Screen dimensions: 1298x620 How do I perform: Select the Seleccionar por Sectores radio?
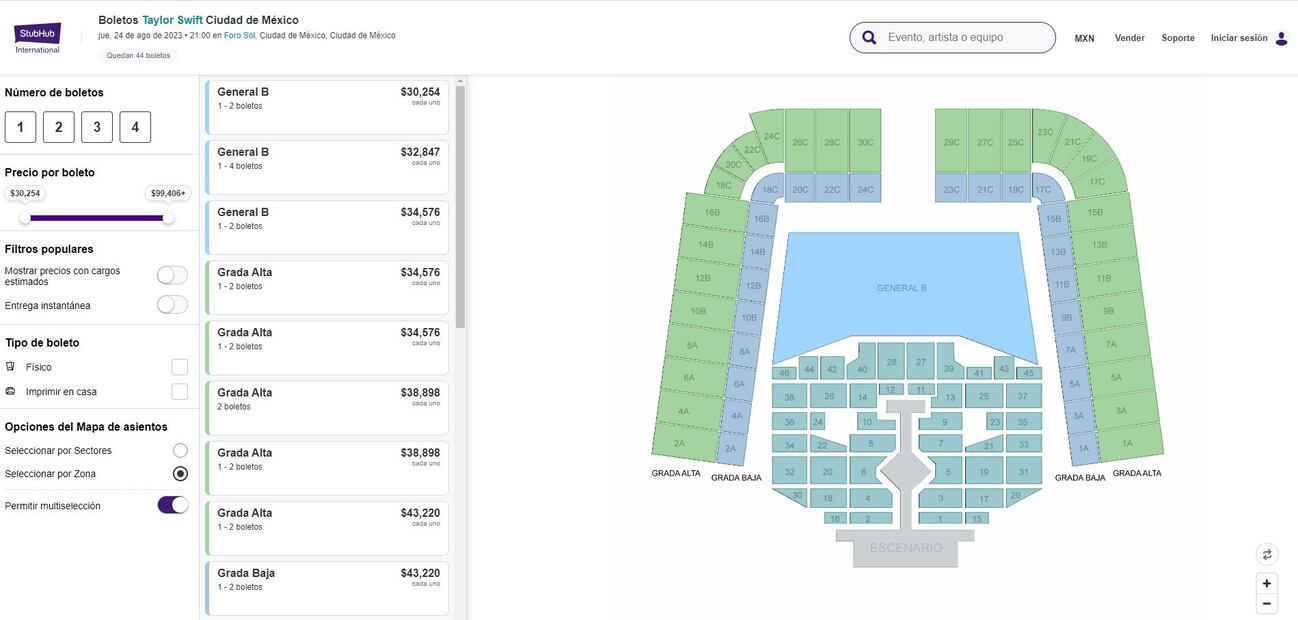click(180, 451)
